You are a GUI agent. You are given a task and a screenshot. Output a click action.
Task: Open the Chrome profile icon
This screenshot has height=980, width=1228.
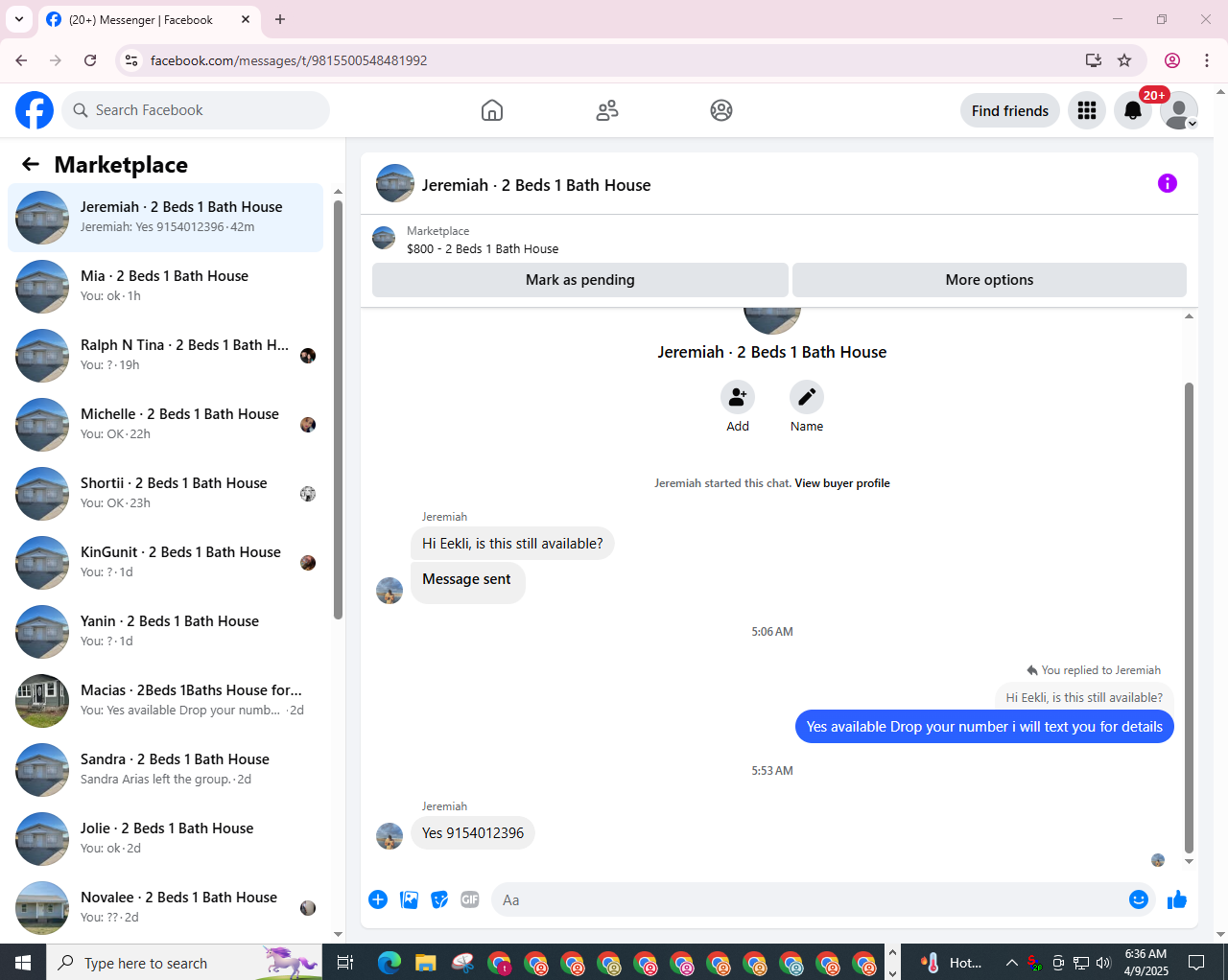[1172, 60]
